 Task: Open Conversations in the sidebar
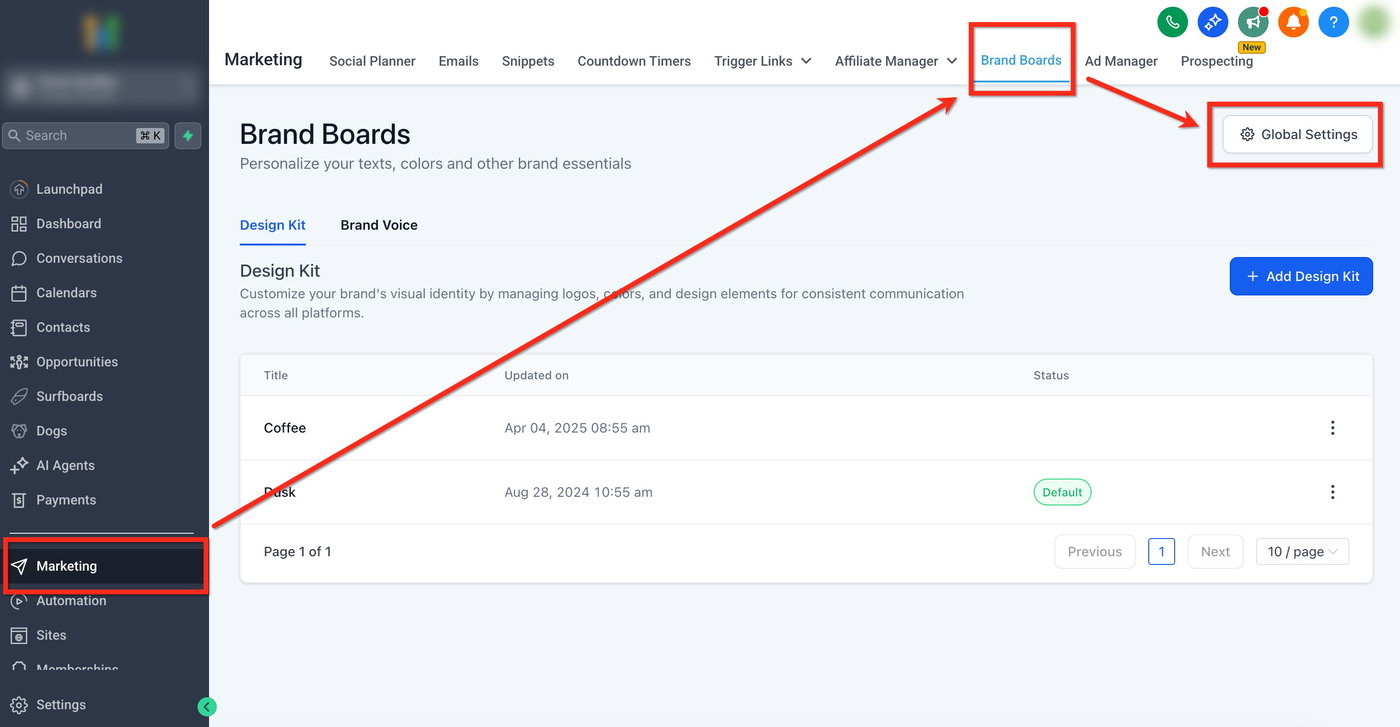79,258
